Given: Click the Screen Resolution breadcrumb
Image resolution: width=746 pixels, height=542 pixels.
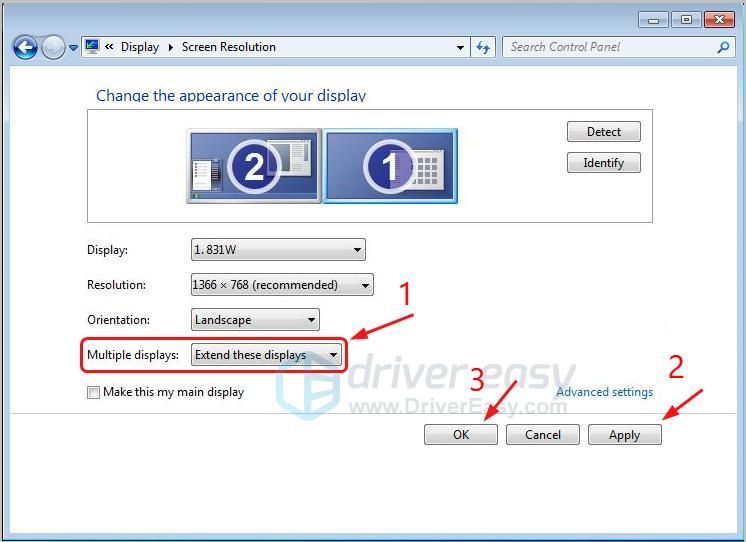Looking at the screenshot, I should tap(229, 47).
